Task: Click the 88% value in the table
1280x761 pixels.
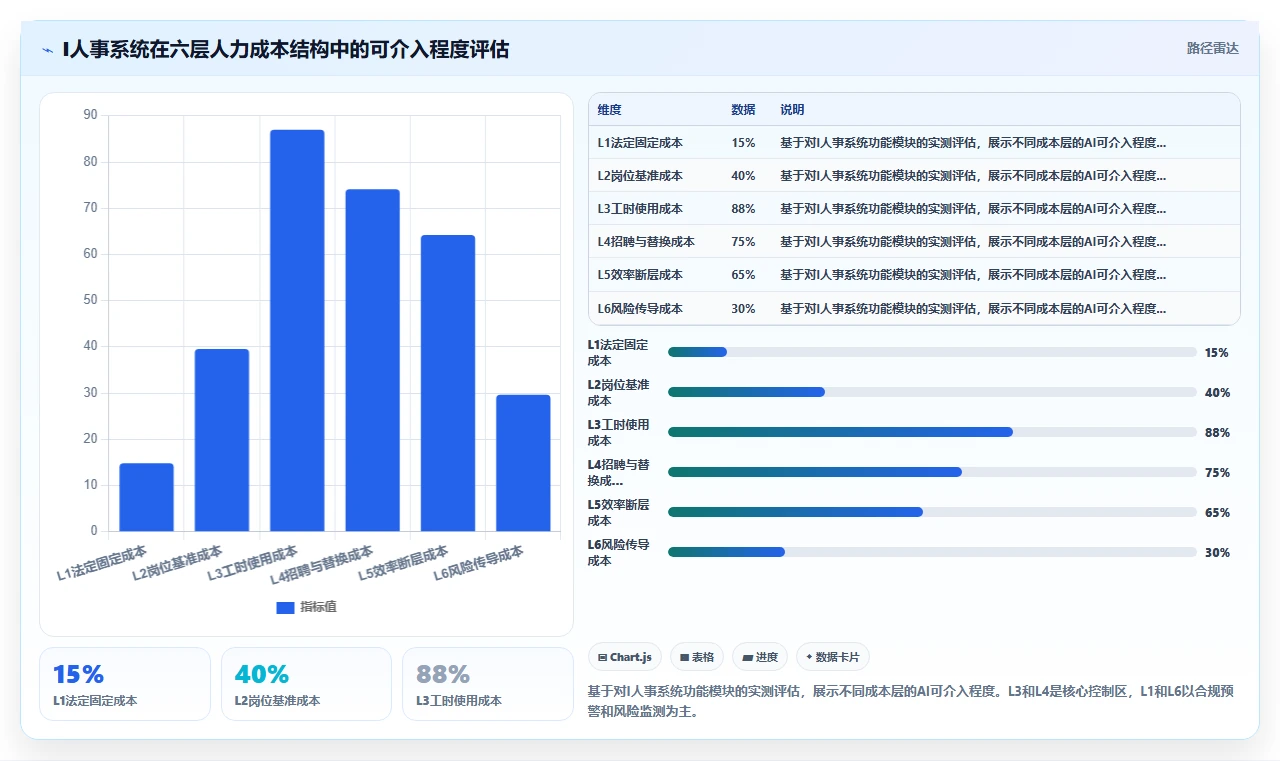Action: point(743,209)
